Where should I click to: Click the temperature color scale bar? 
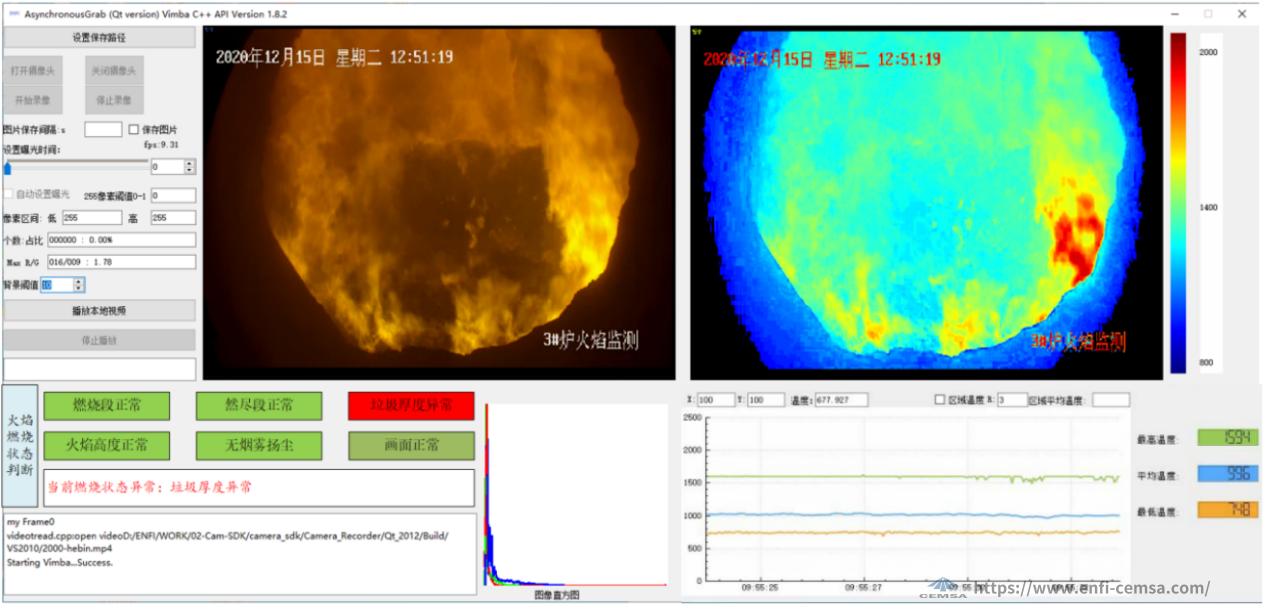[x=1178, y=203]
